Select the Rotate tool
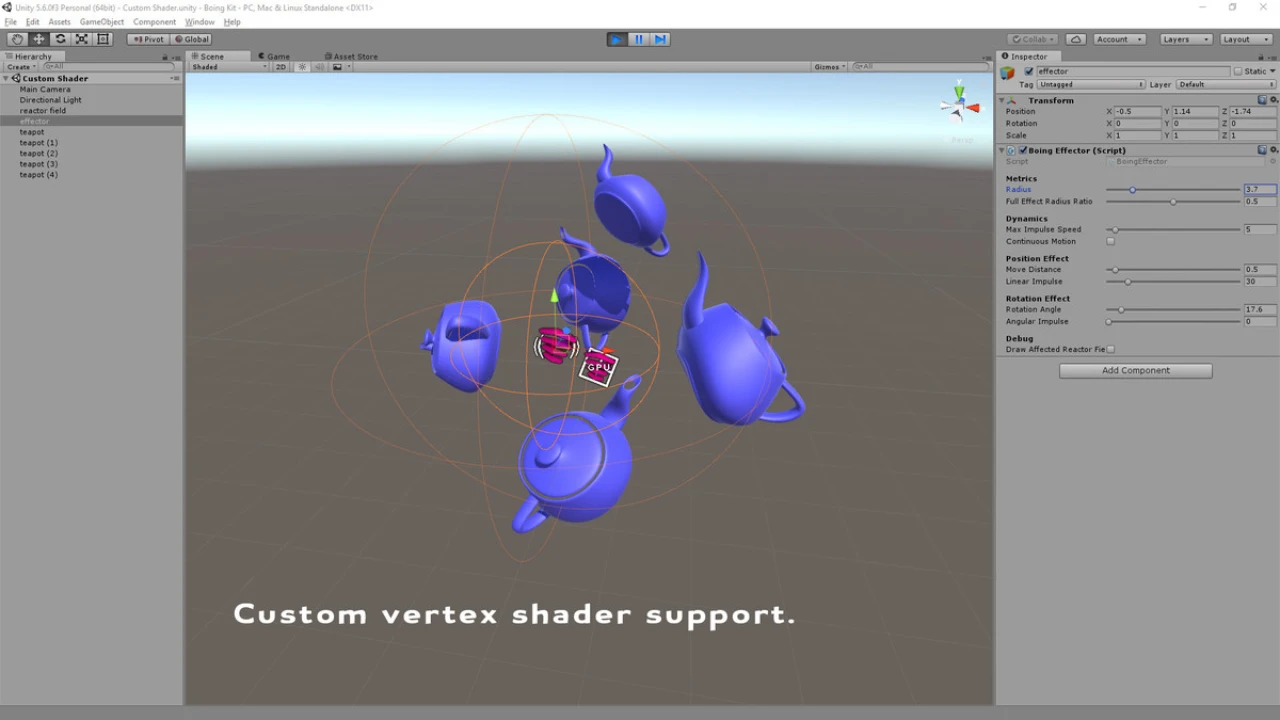The image size is (1280, 720). point(60,39)
